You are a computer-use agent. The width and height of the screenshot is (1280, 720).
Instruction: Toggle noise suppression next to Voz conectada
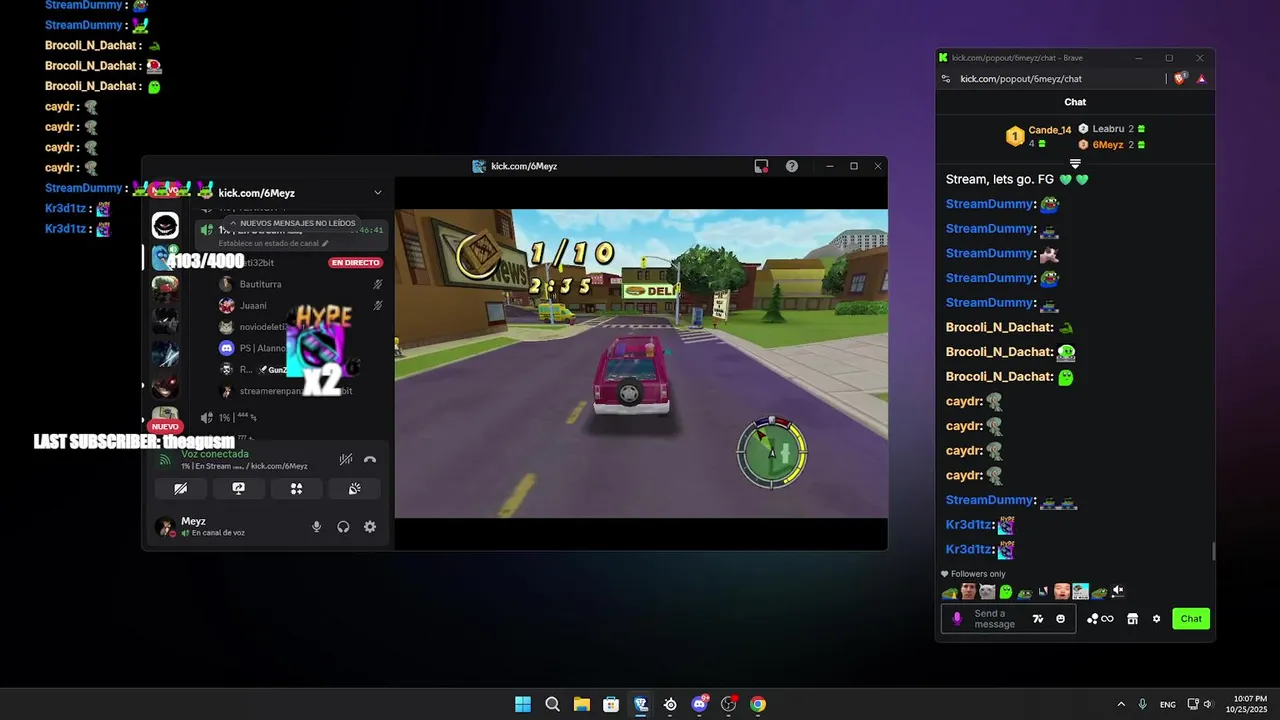point(345,460)
